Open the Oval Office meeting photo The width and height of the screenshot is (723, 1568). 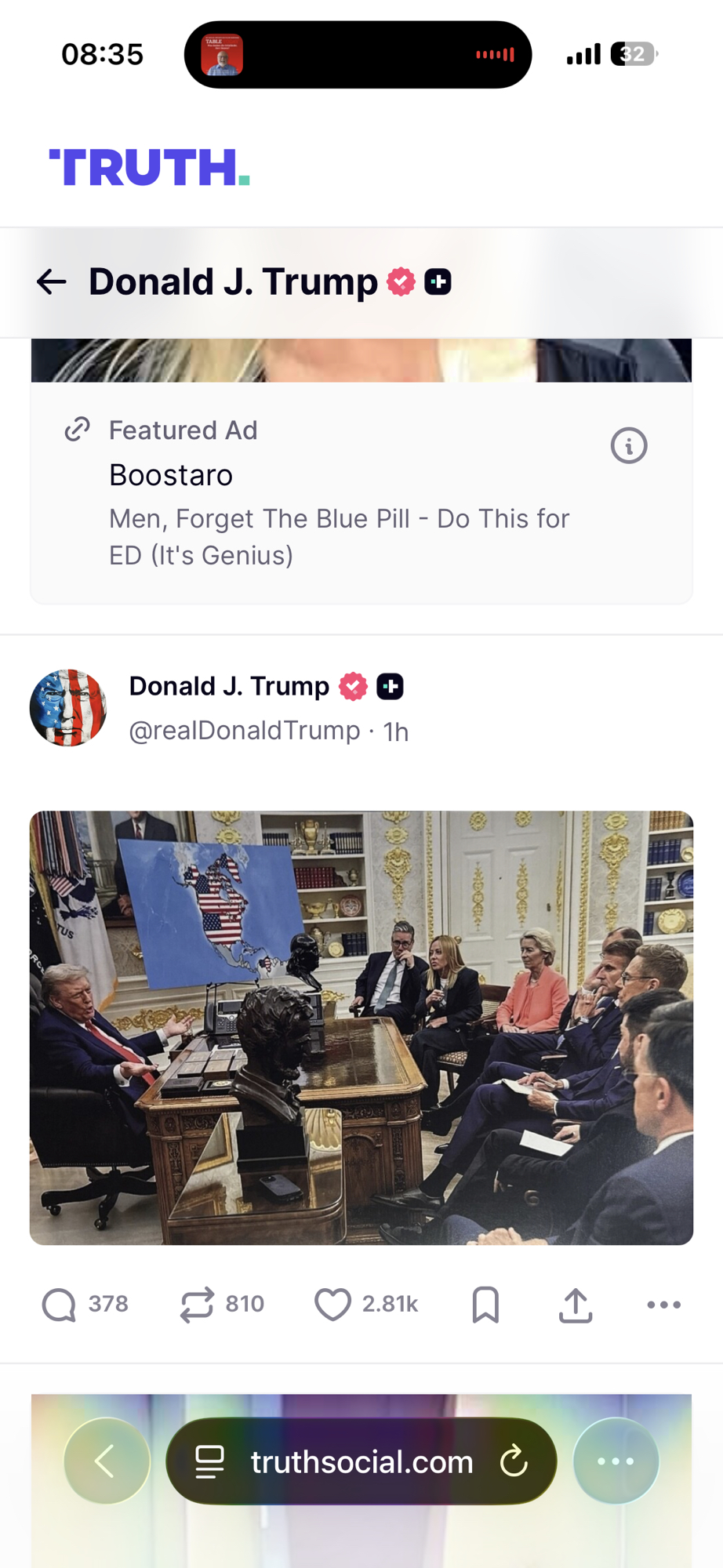pos(361,1027)
